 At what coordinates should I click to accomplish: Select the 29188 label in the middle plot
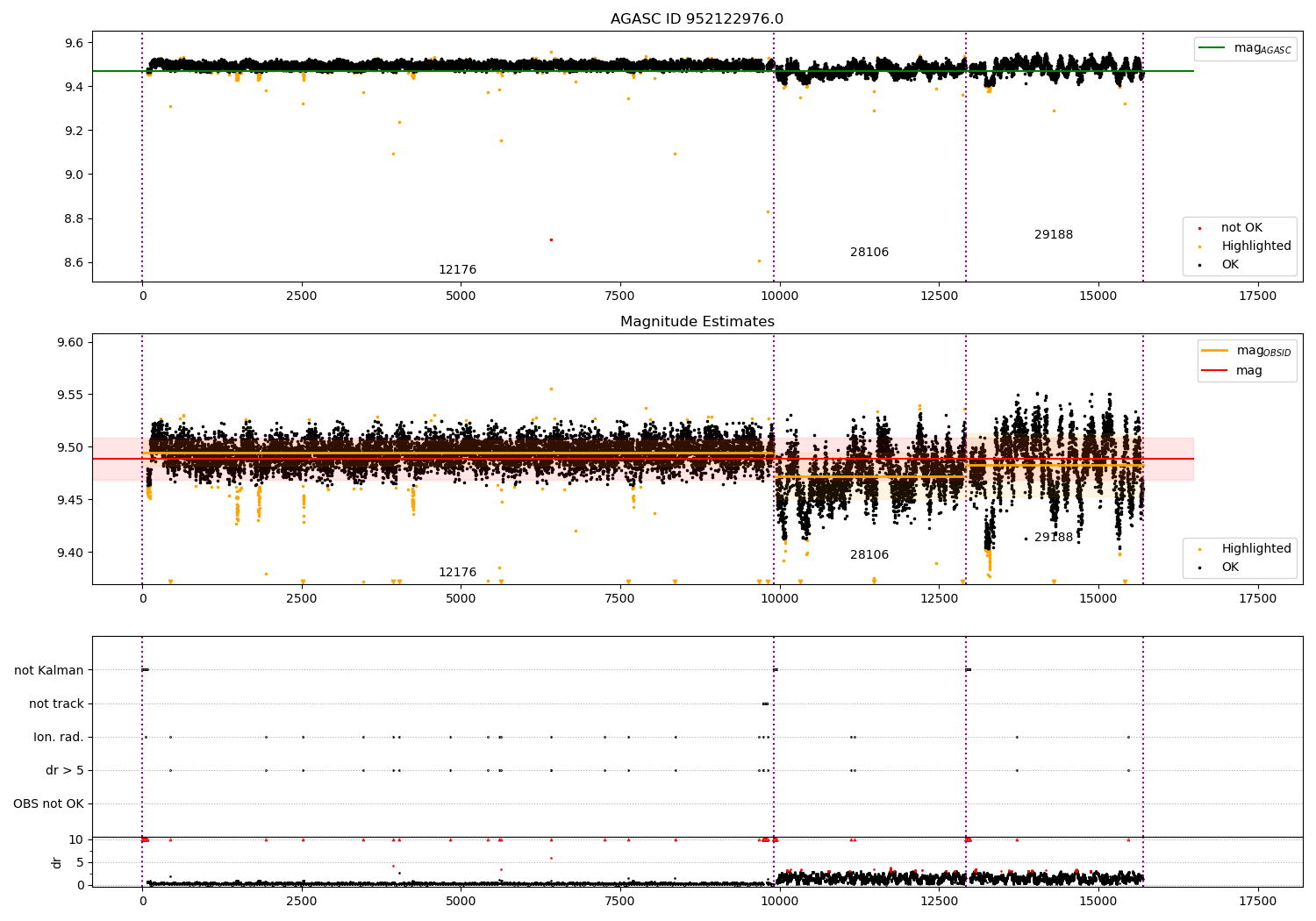pos(1053,538)
